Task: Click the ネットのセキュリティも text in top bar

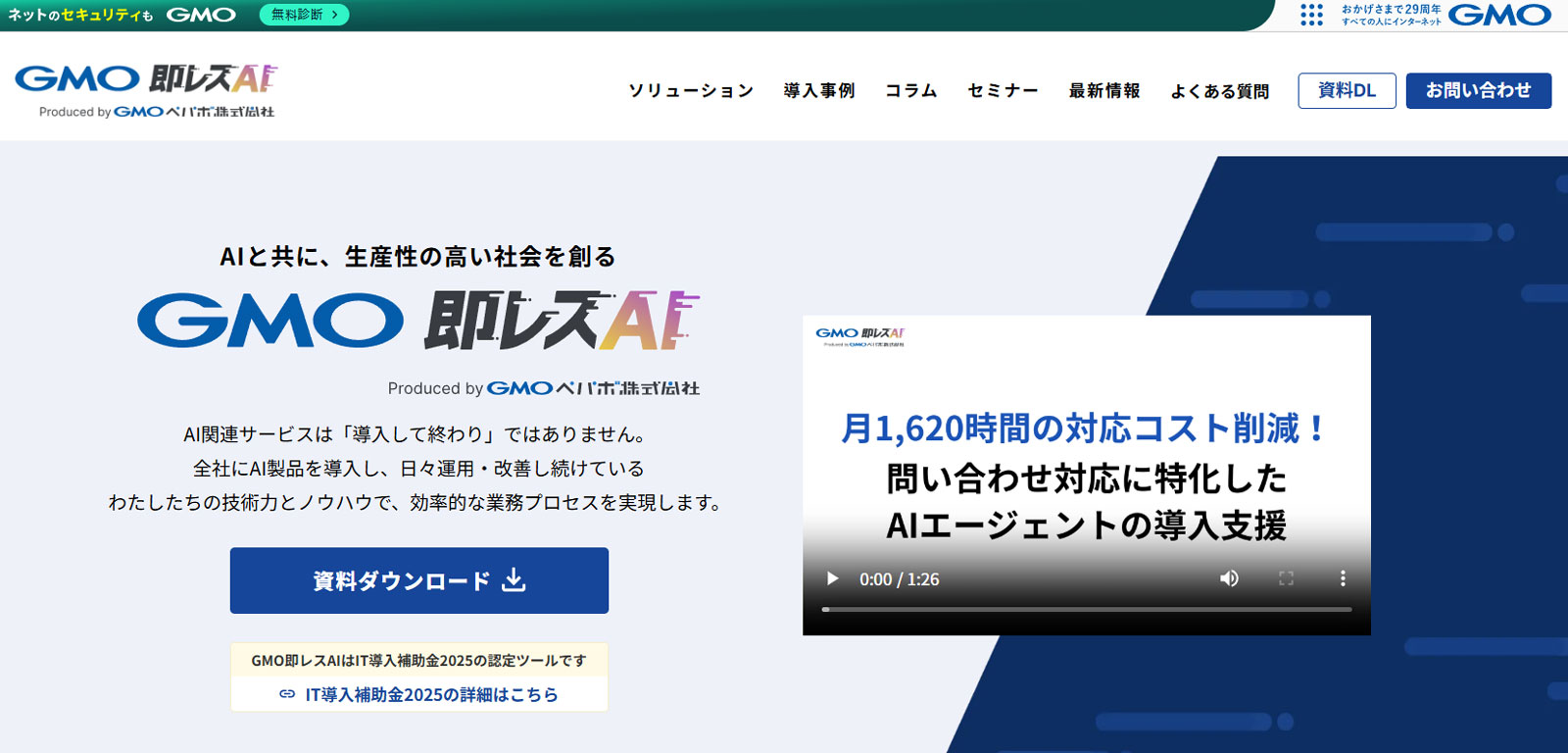Action: 80,15
